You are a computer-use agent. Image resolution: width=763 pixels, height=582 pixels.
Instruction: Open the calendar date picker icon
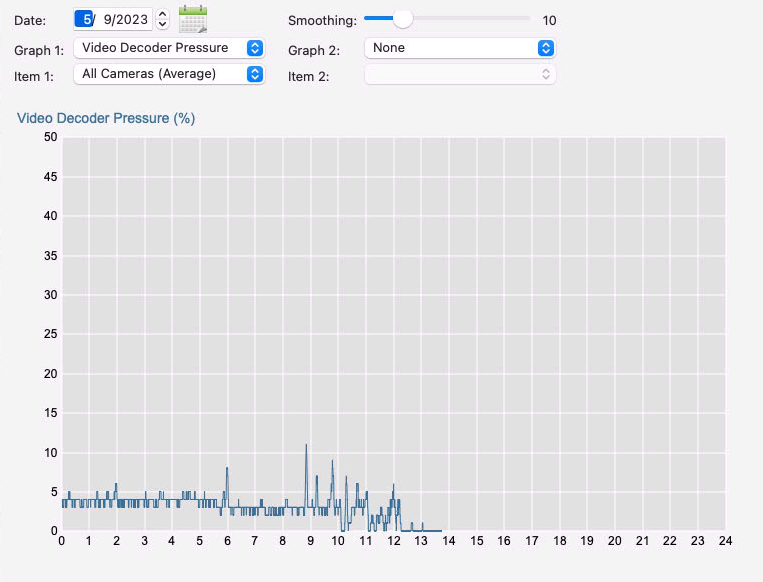click(193, 19)
